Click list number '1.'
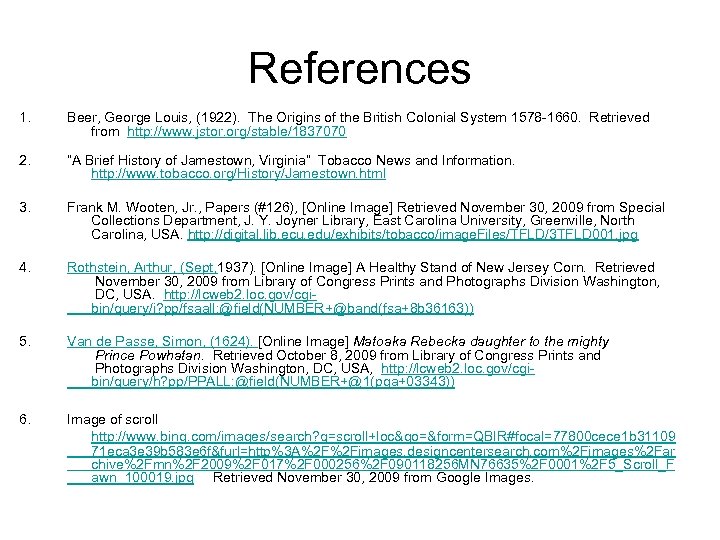The image size is (720, 540). pyautogui.click(x=25, y=118)
